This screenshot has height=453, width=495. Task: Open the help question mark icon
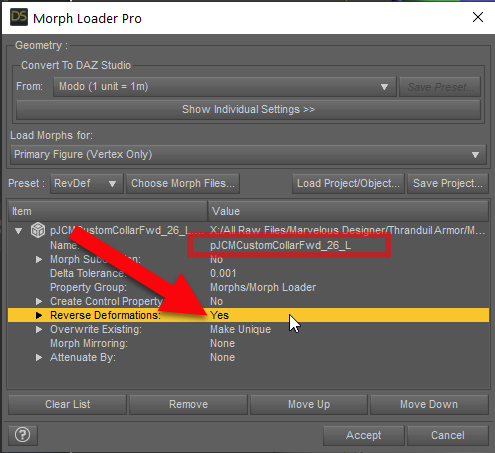(23, 435)
